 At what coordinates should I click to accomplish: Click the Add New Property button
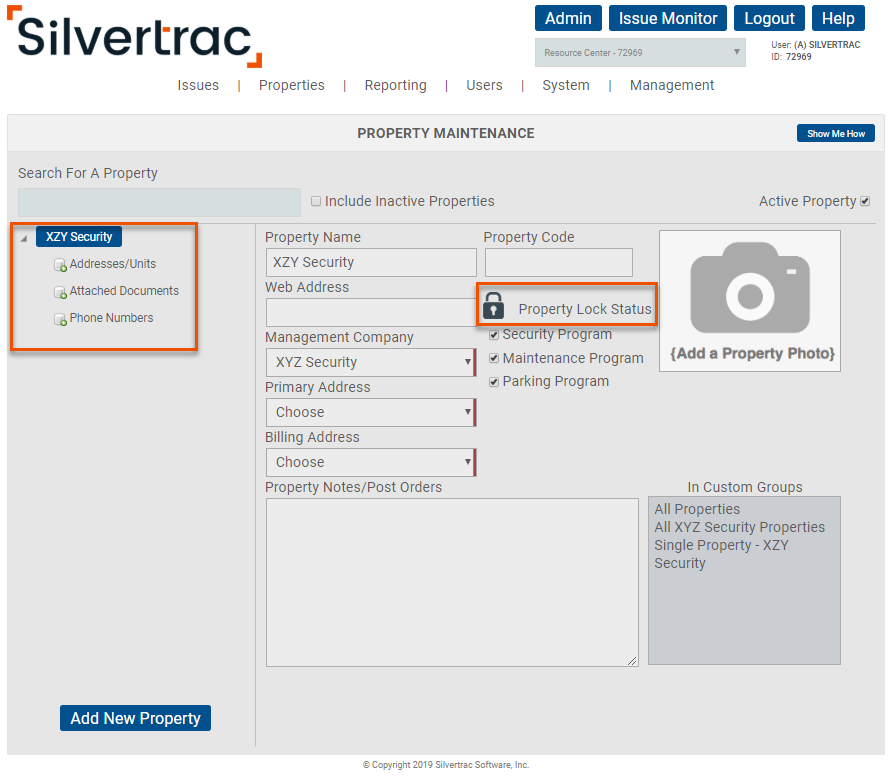pos(135,718)
